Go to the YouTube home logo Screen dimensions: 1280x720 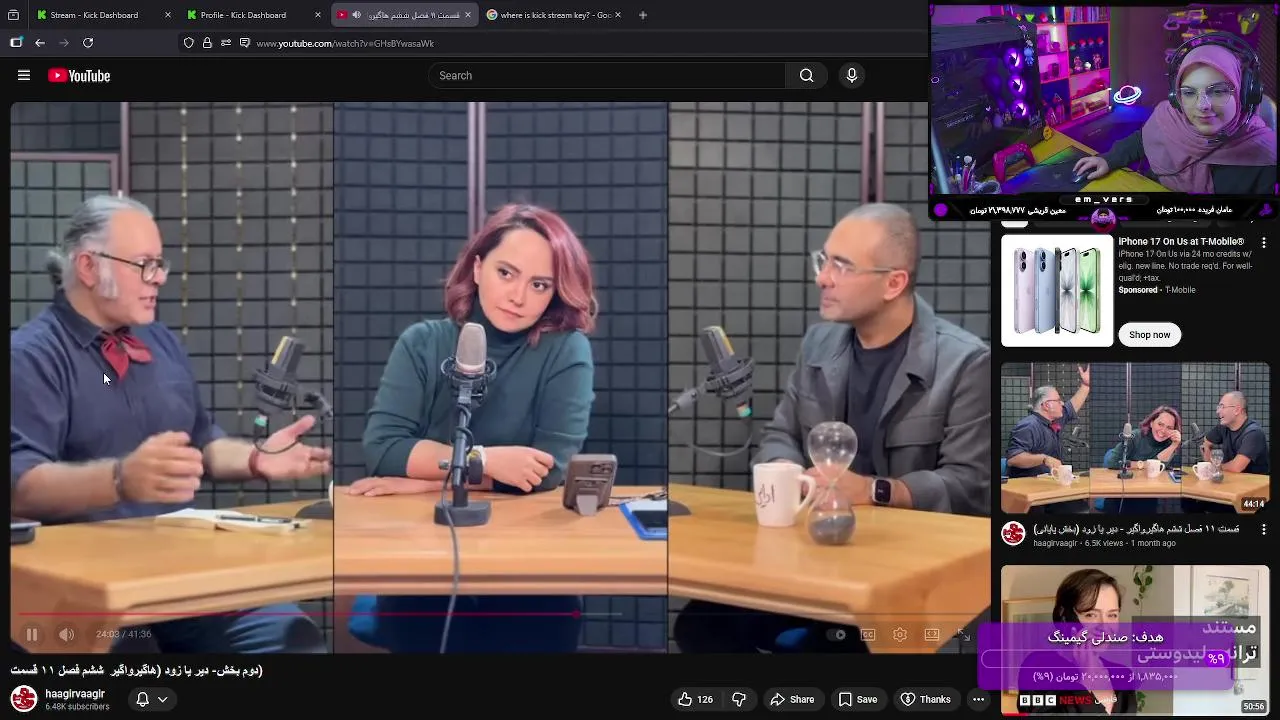(78, 75)
